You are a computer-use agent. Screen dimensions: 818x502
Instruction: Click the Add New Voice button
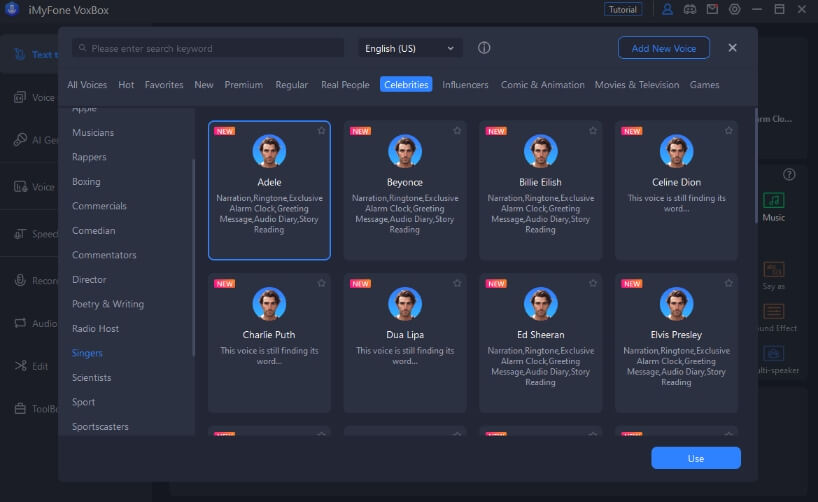pyautogui.click(x=664, y=48)
